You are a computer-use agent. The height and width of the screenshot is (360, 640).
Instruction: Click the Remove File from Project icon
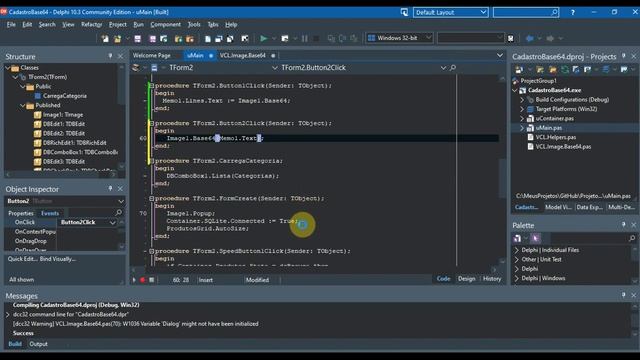[189, 38]
